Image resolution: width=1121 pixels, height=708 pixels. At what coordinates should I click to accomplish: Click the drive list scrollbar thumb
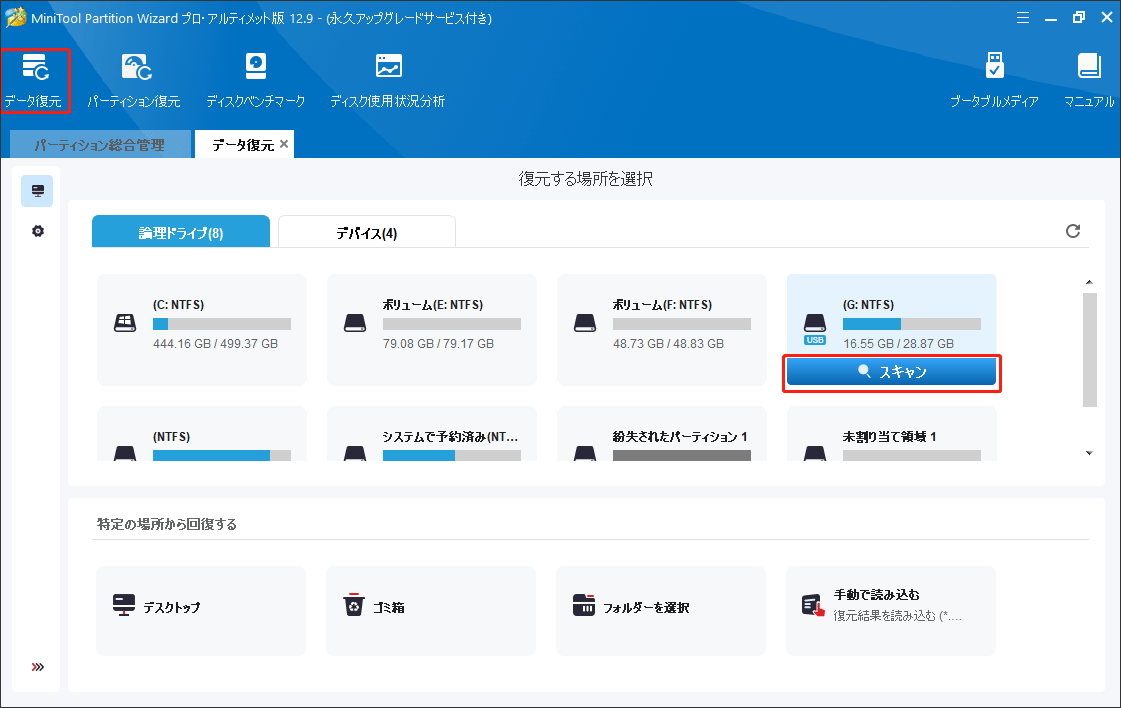click(1090, 350)
